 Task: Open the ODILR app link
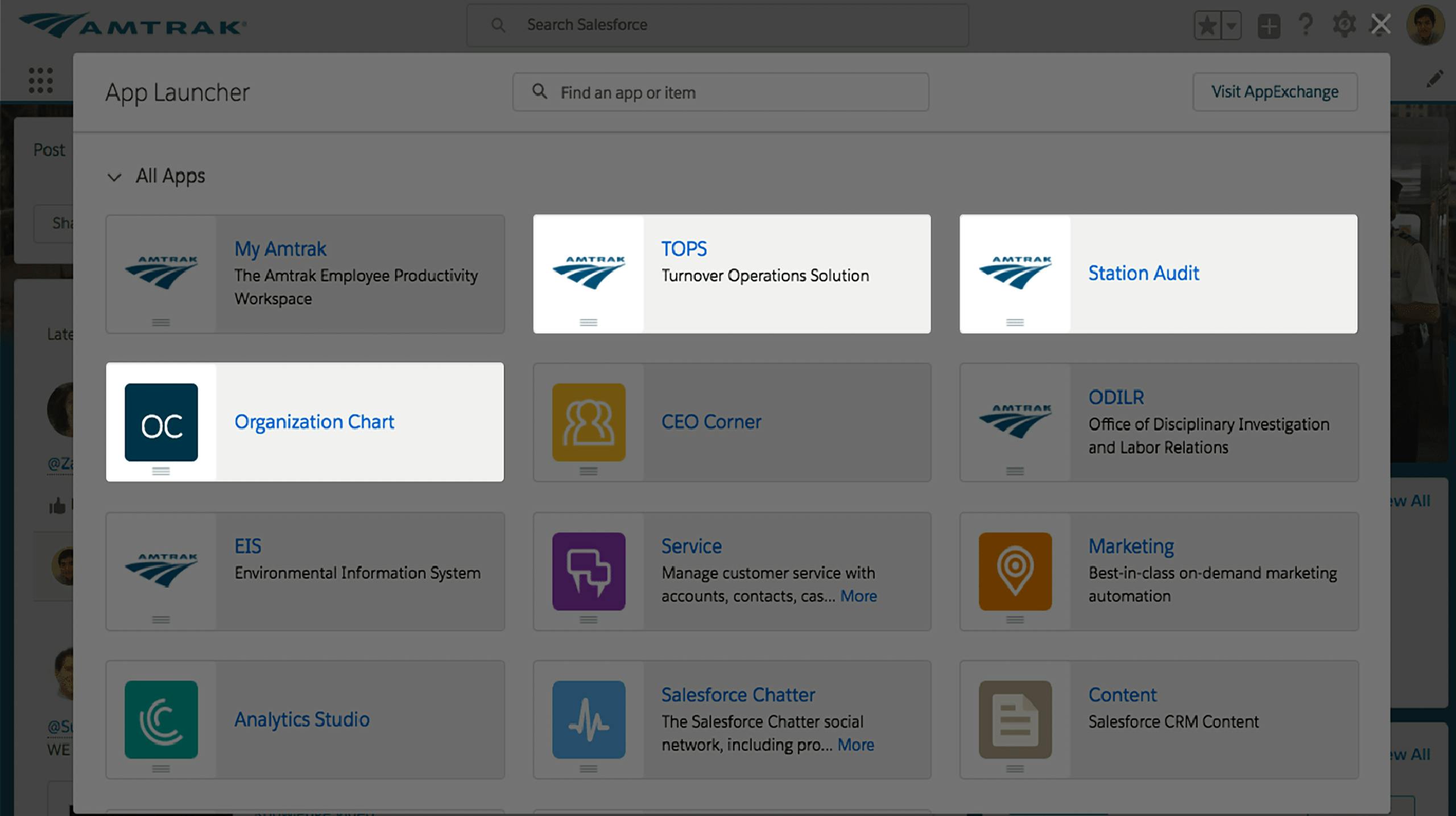tap(1116, 397)
